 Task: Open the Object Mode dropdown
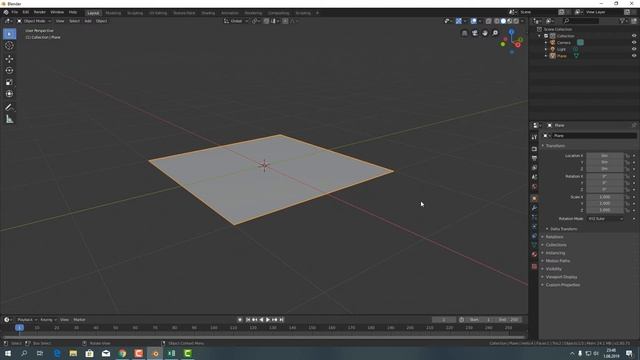34,21
